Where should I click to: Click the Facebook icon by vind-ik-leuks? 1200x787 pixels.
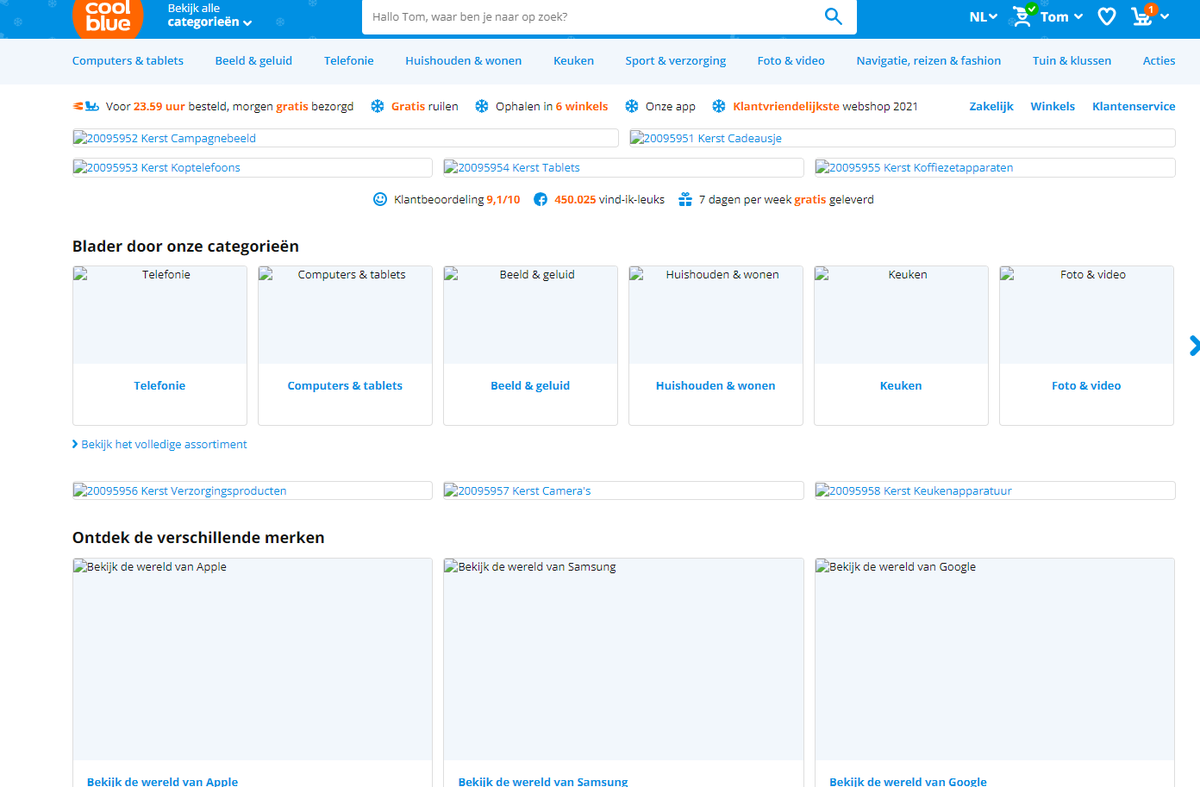tap(540, 199)
